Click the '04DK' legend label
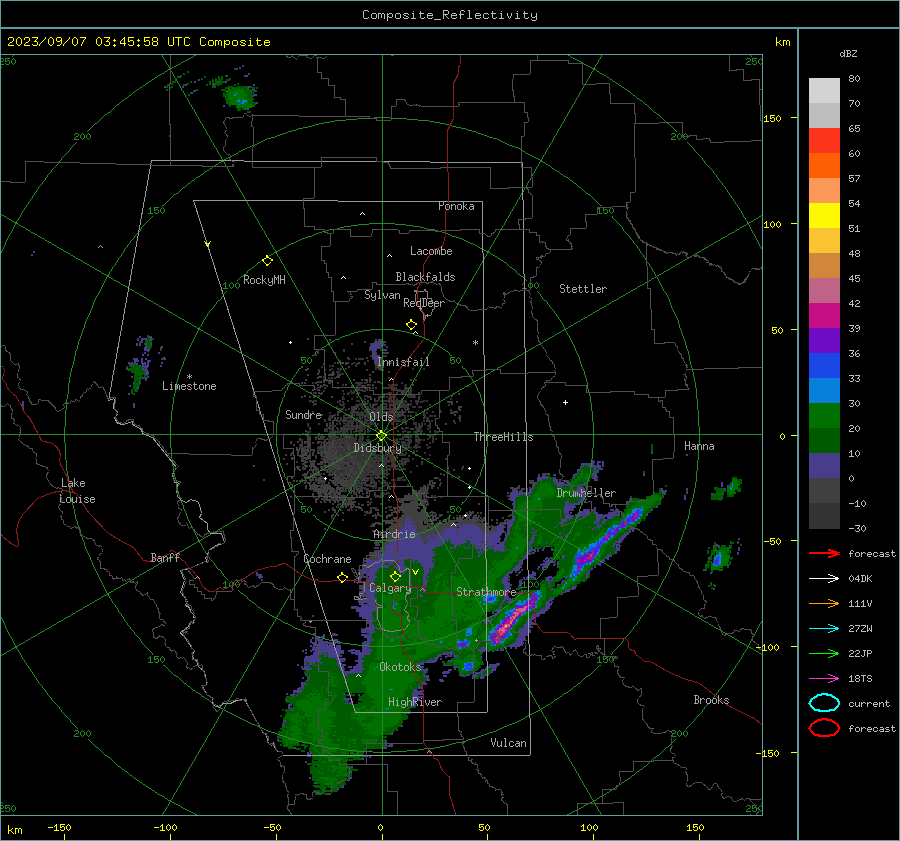This screenshot has width=900, height=841. (860, 579)
